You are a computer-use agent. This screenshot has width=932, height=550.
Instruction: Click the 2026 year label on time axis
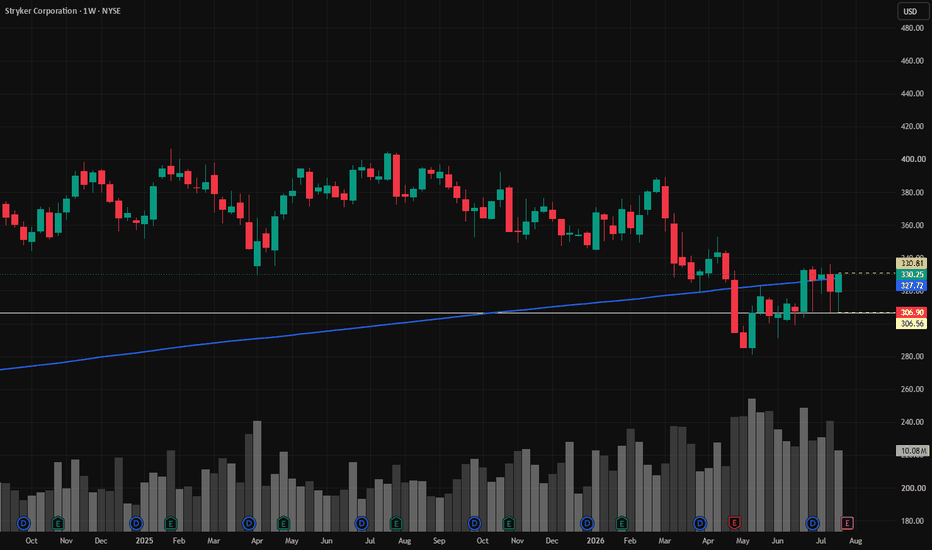coord(595,540)
